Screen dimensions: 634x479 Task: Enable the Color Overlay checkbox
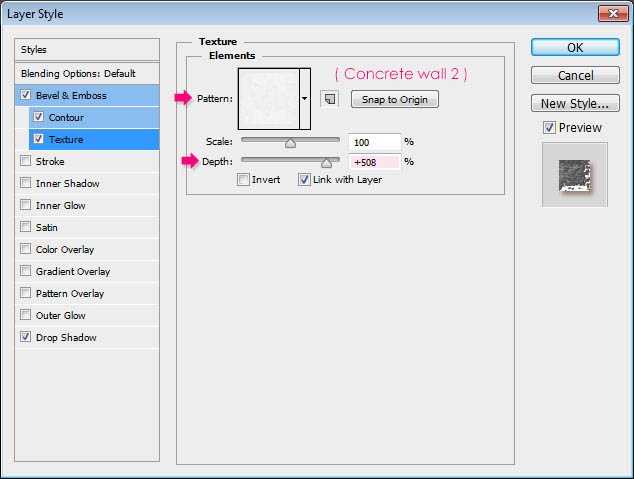25,249
